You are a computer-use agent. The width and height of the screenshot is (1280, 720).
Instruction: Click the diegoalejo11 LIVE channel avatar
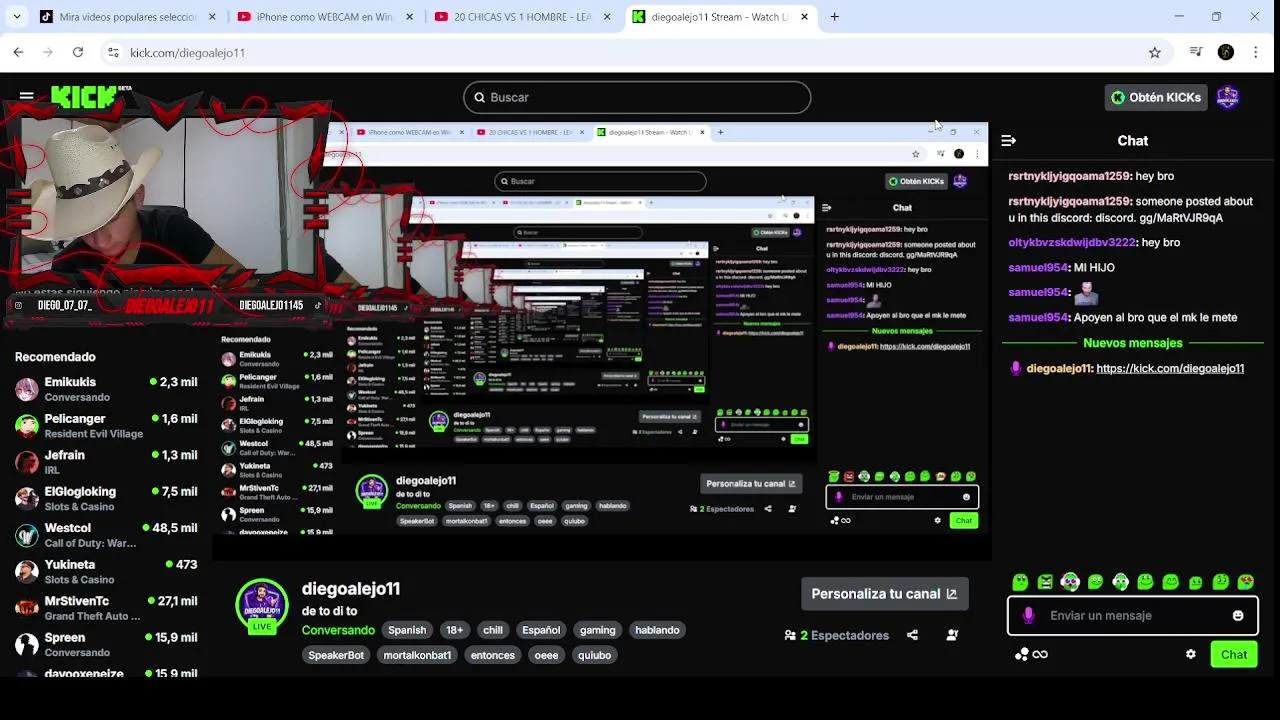click(x=262, y=606)
